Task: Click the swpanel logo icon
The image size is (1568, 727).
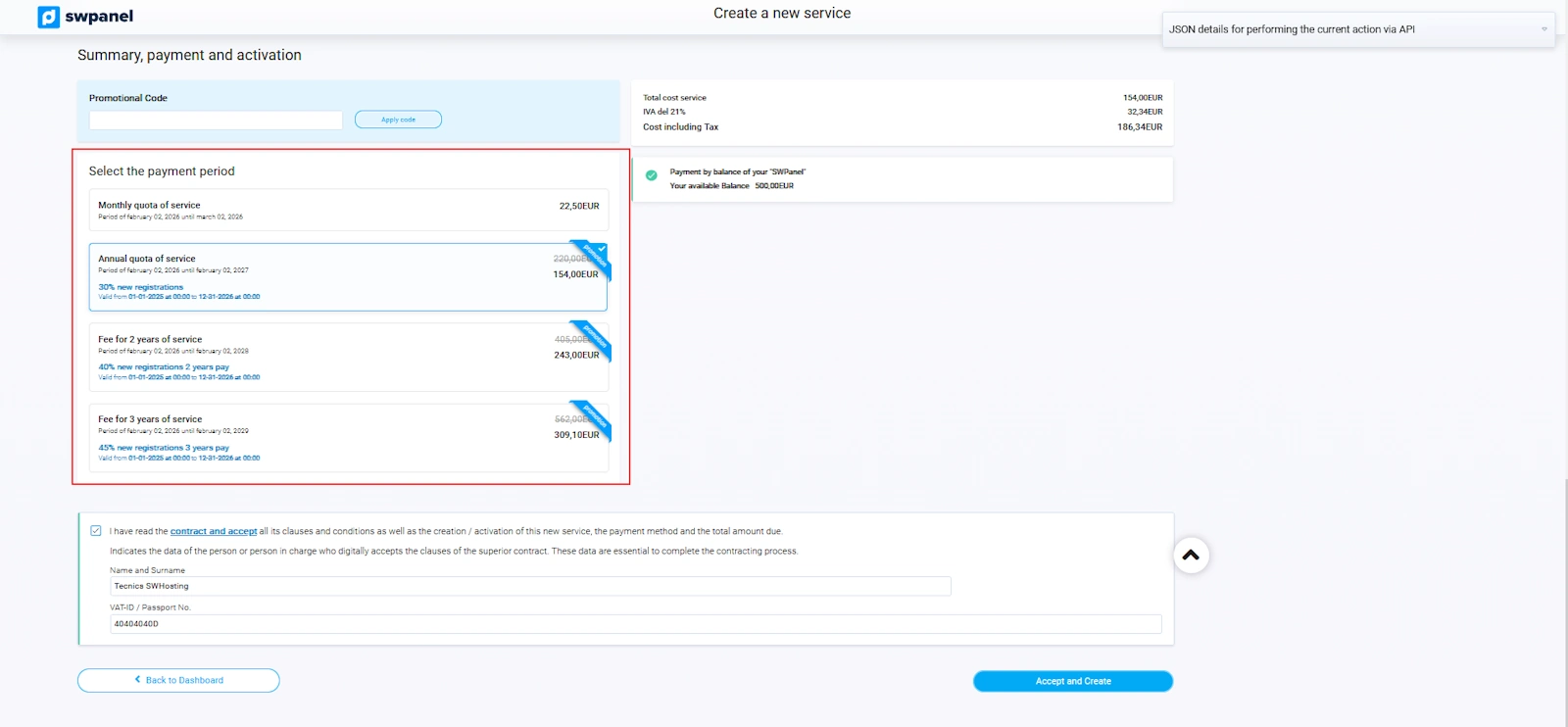Action: 48,17
